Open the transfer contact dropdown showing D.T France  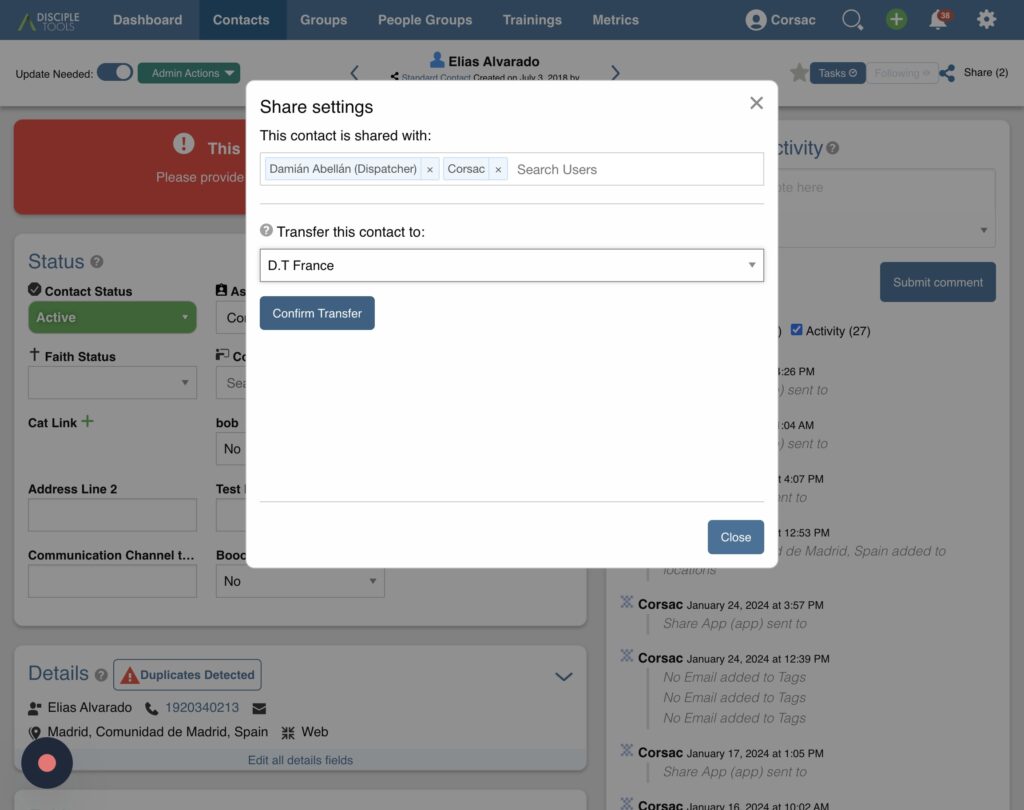511,265
